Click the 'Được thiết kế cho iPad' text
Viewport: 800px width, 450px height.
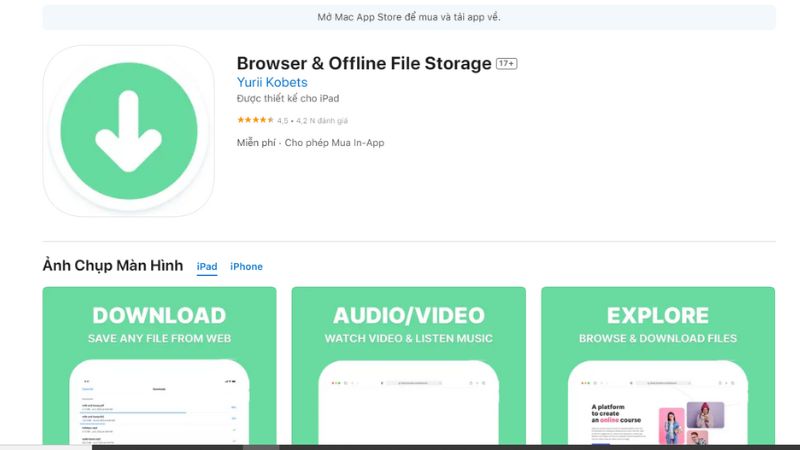(x=288, y=98)
